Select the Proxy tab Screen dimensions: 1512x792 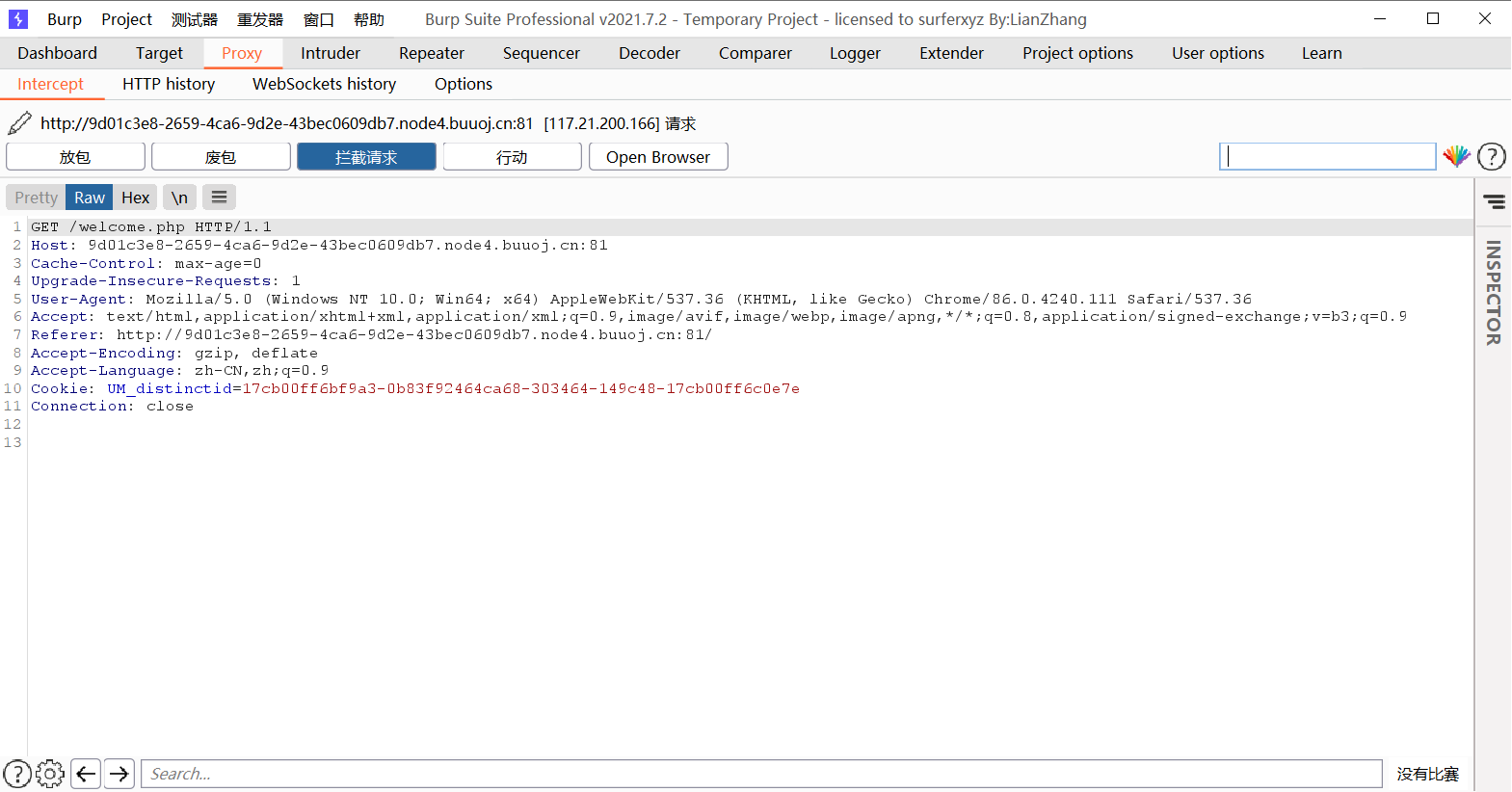pos(242,53)
